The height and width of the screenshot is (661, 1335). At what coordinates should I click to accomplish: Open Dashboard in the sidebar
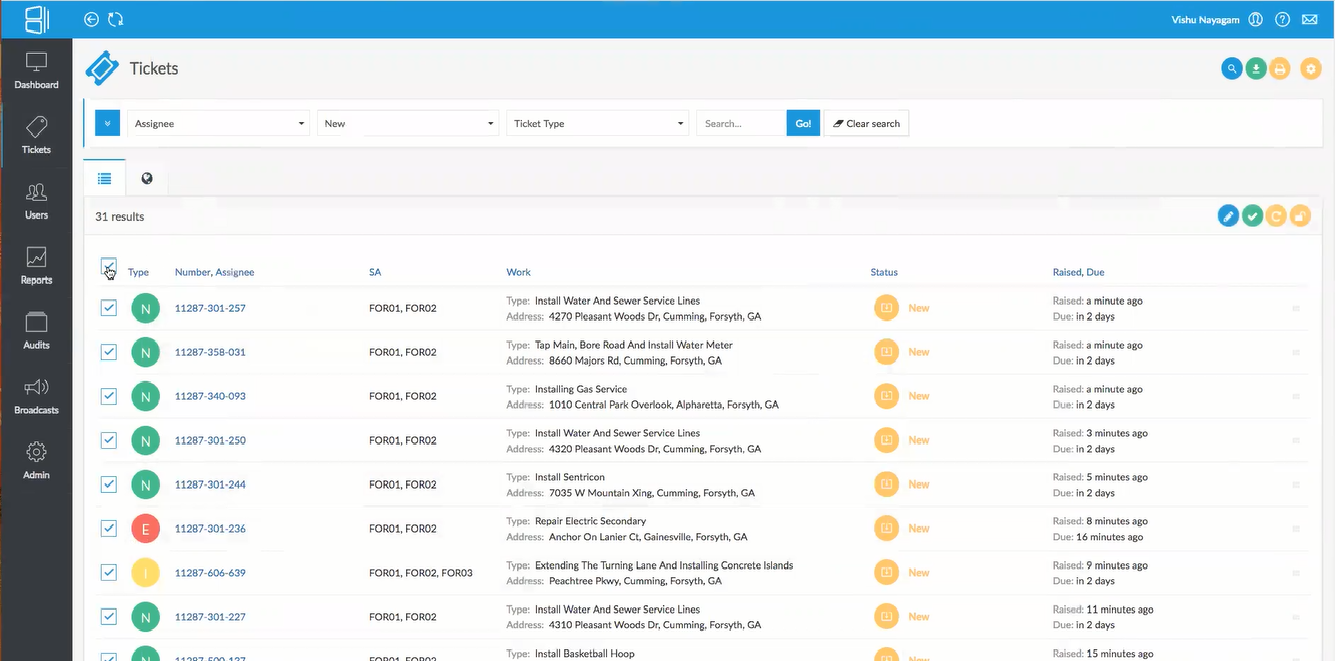click(36, 71)
